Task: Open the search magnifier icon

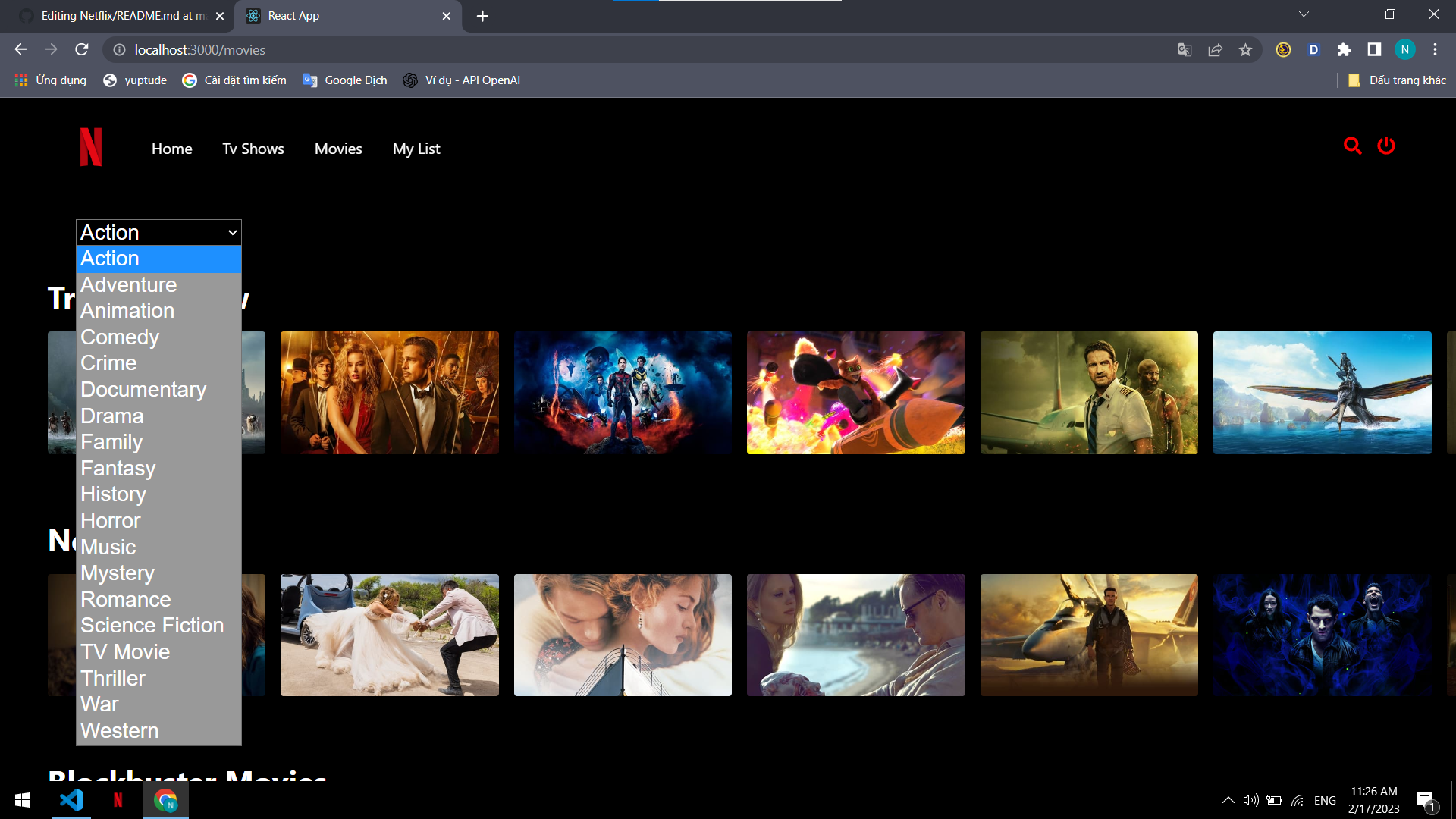Action: coord(1353,146)
